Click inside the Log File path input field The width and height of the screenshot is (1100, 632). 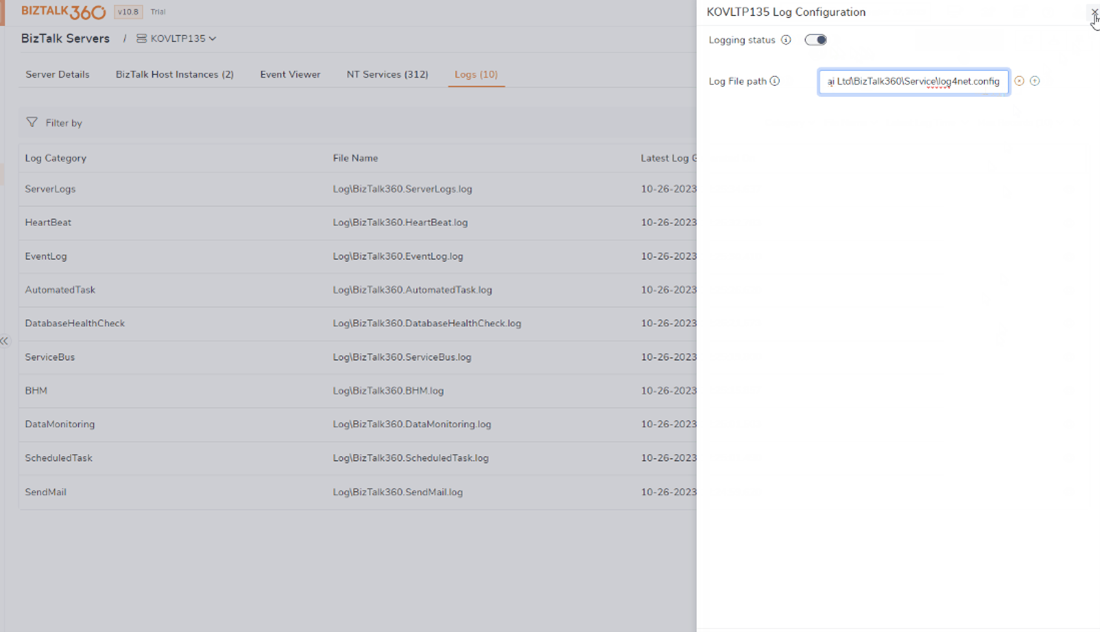point(913,81)
